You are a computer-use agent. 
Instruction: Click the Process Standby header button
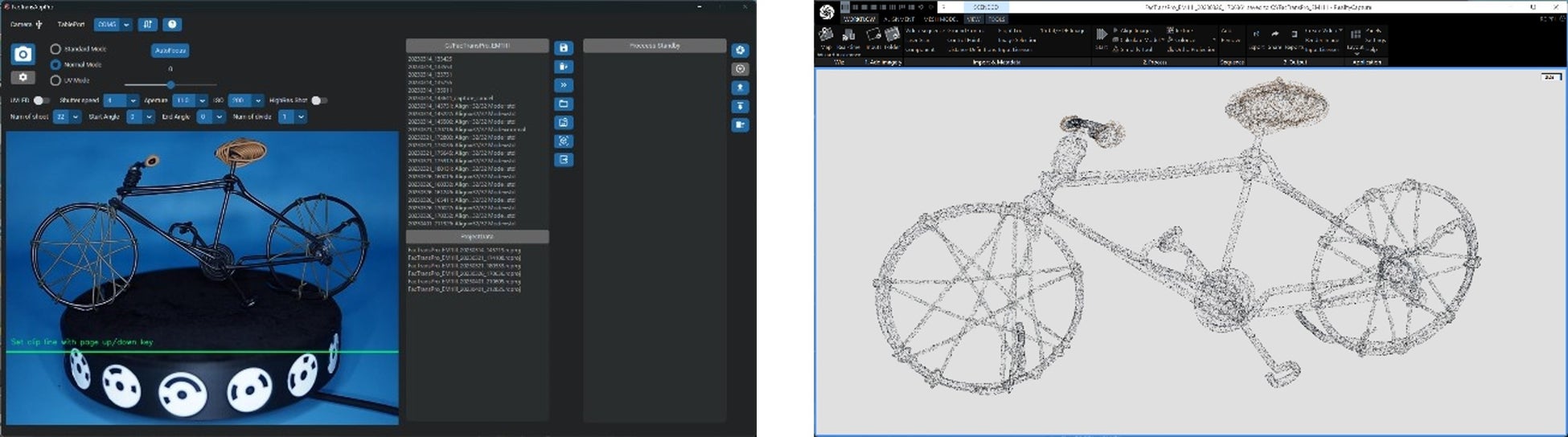click(655, 46)
